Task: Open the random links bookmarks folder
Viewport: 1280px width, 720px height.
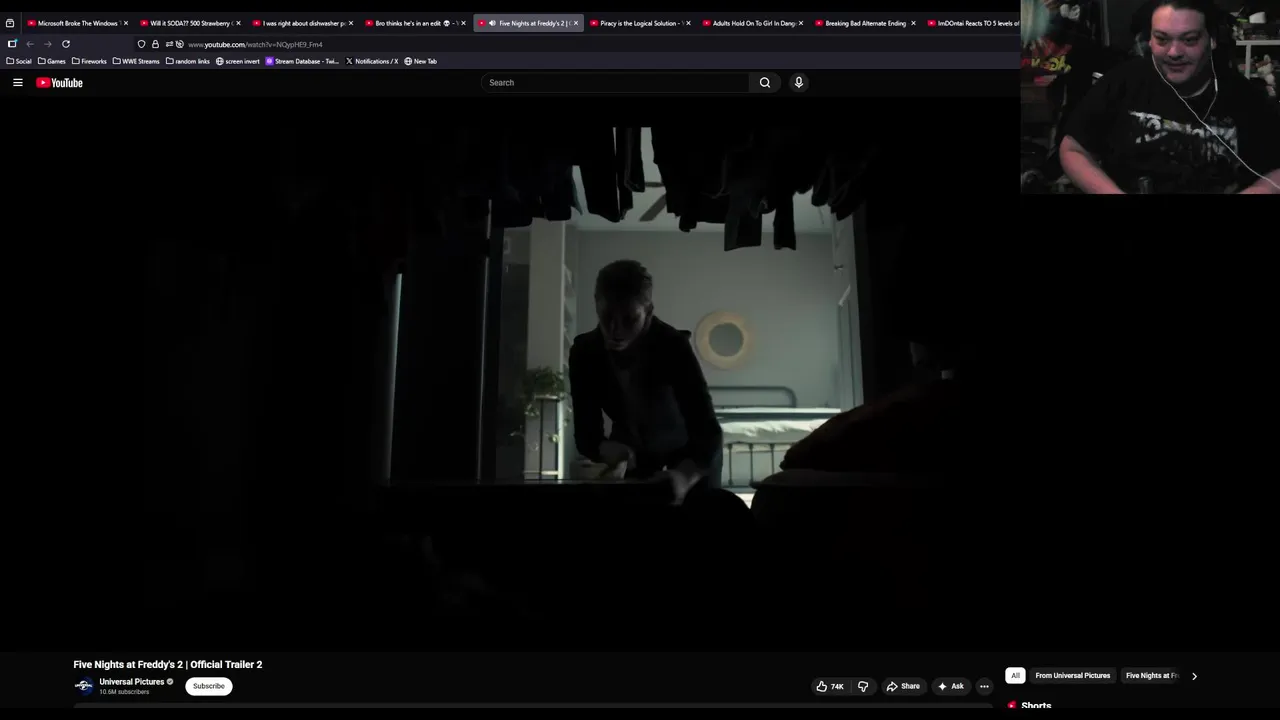Action: click(188, 61)
